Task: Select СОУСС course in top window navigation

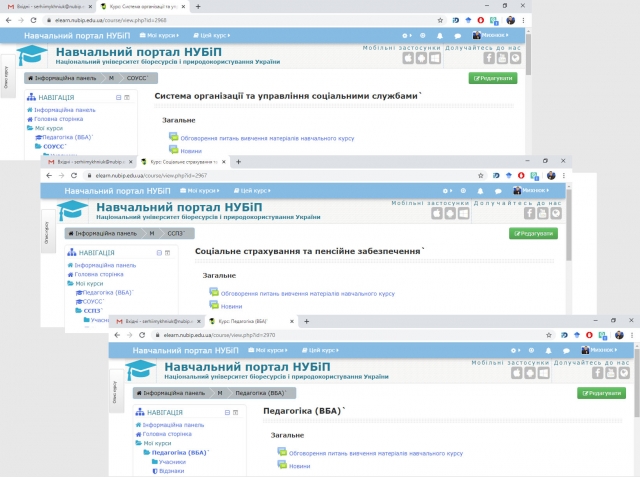Action: click(55, 146)
